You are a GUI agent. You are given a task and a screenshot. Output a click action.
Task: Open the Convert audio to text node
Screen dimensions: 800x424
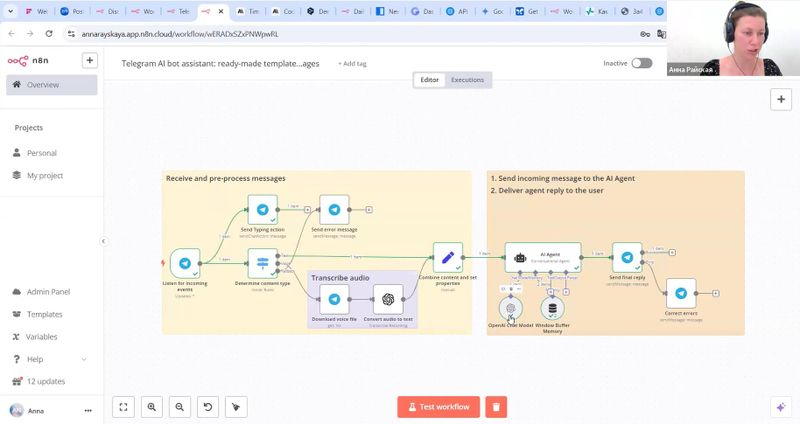(x=388, y=299)
